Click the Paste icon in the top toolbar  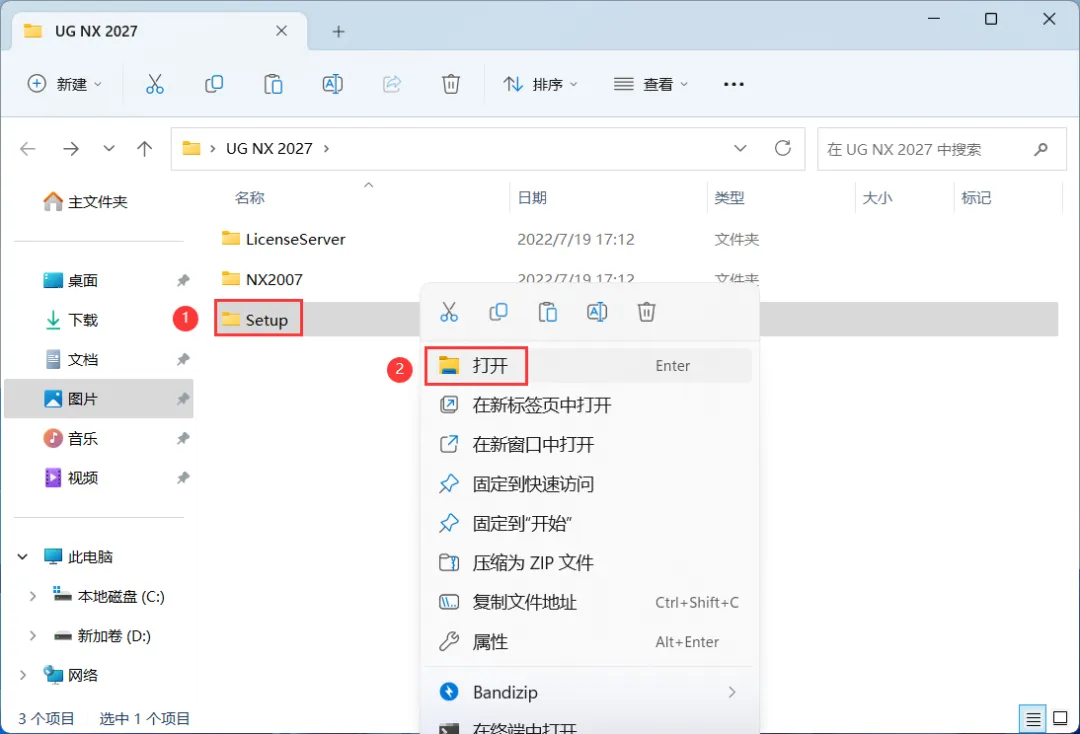coord(273,84)
